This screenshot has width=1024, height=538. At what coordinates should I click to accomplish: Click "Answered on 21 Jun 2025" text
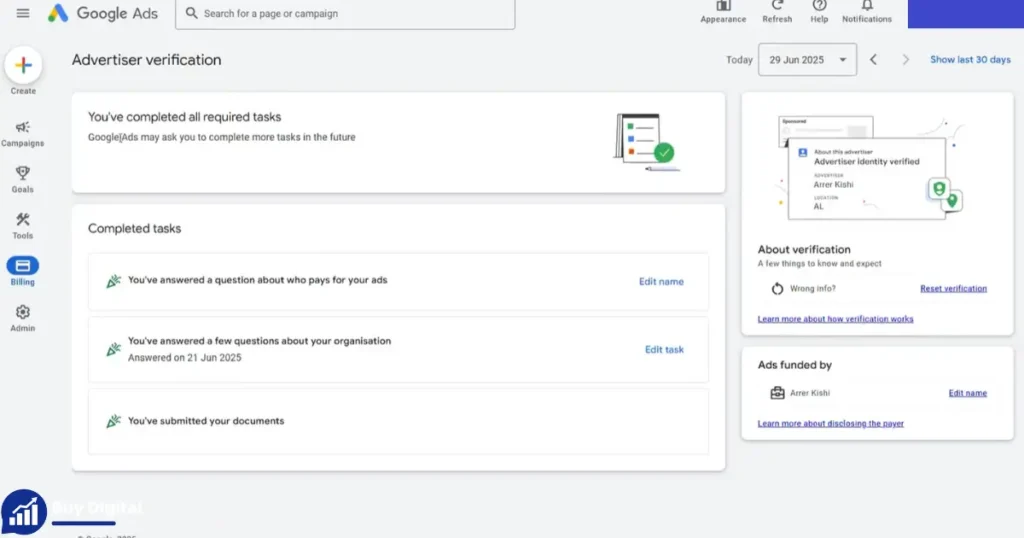point(184,357)
